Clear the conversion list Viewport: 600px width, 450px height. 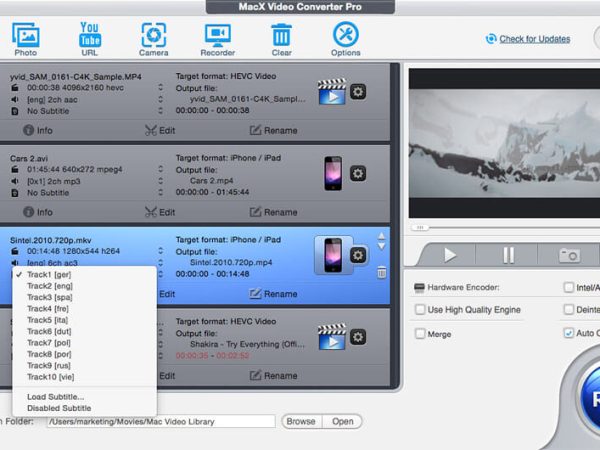point(282,39)
